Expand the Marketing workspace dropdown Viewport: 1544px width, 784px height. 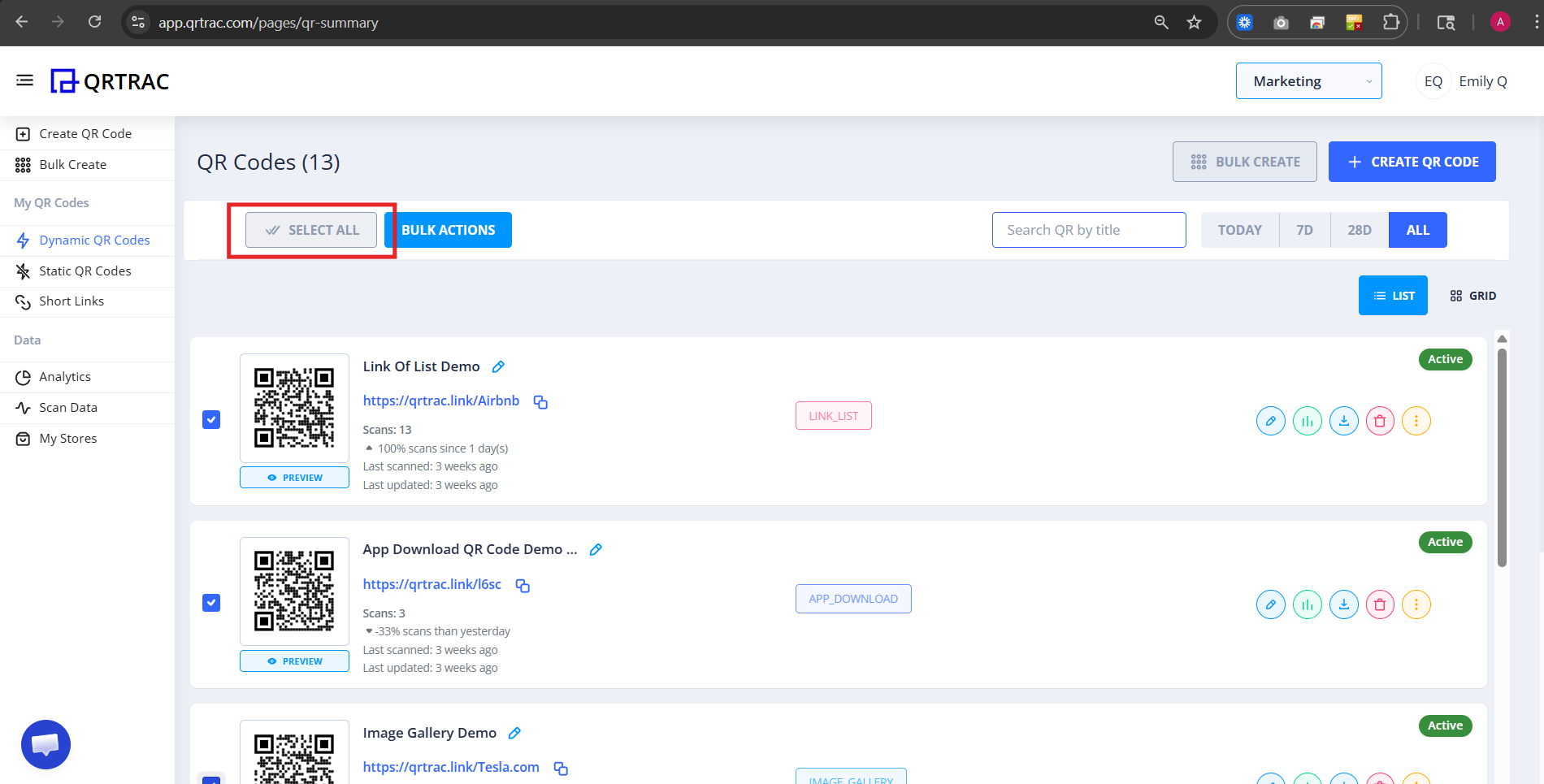(x=1308, y=81)
